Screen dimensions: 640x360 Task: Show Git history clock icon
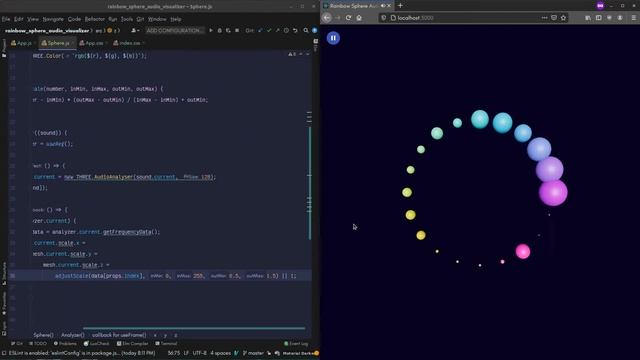(x=286, y=31)
